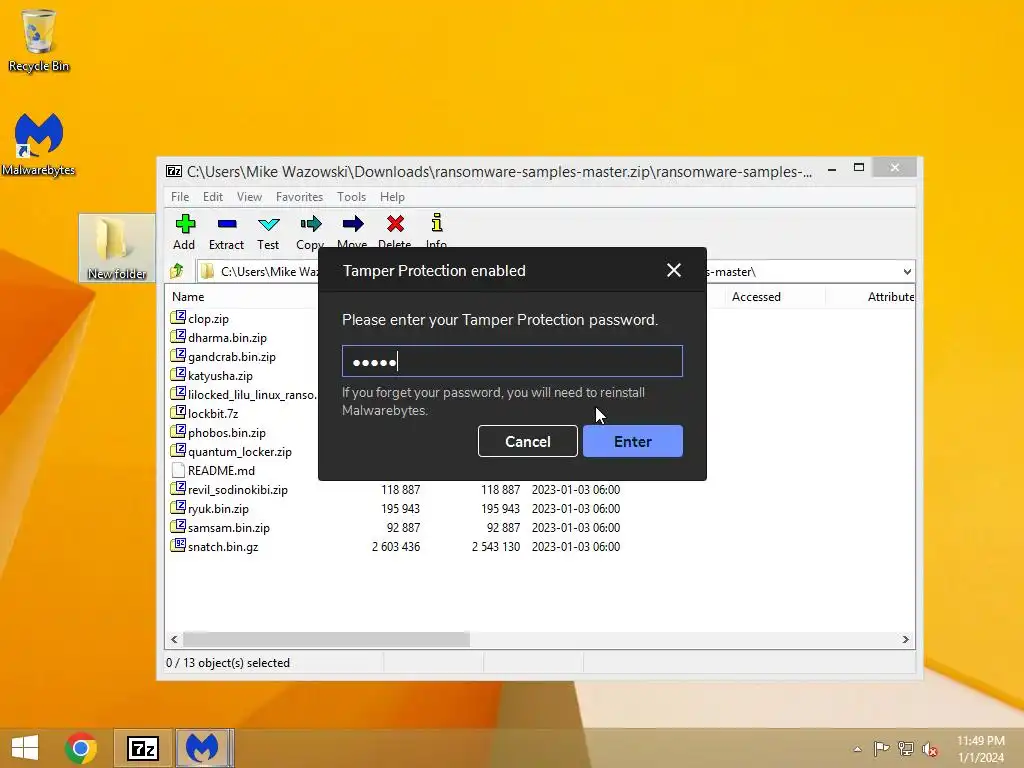Open the Favorites menu

tap(299, 197)
